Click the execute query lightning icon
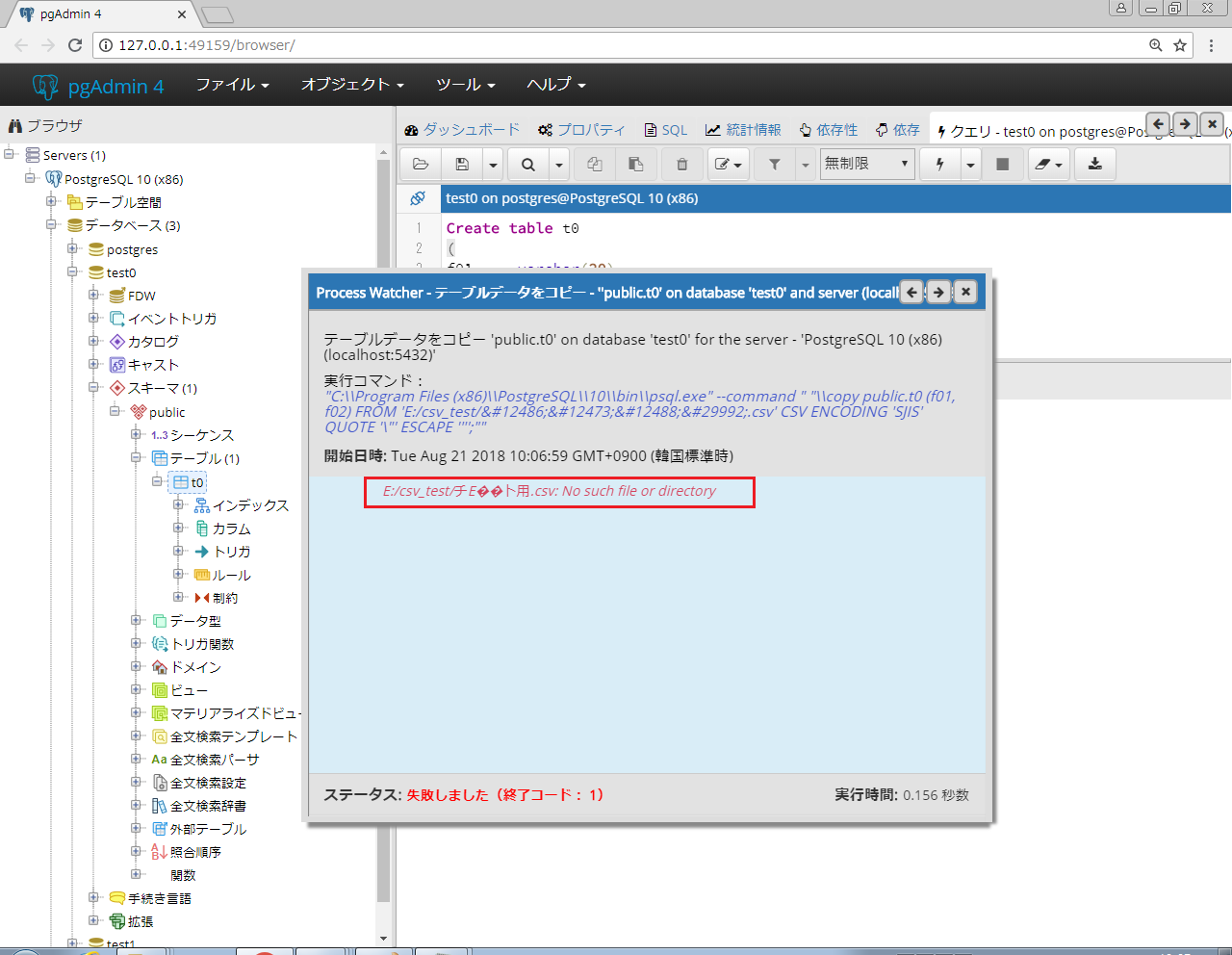The width and height of the screenshot is (1232, 955). click(939, 165)
